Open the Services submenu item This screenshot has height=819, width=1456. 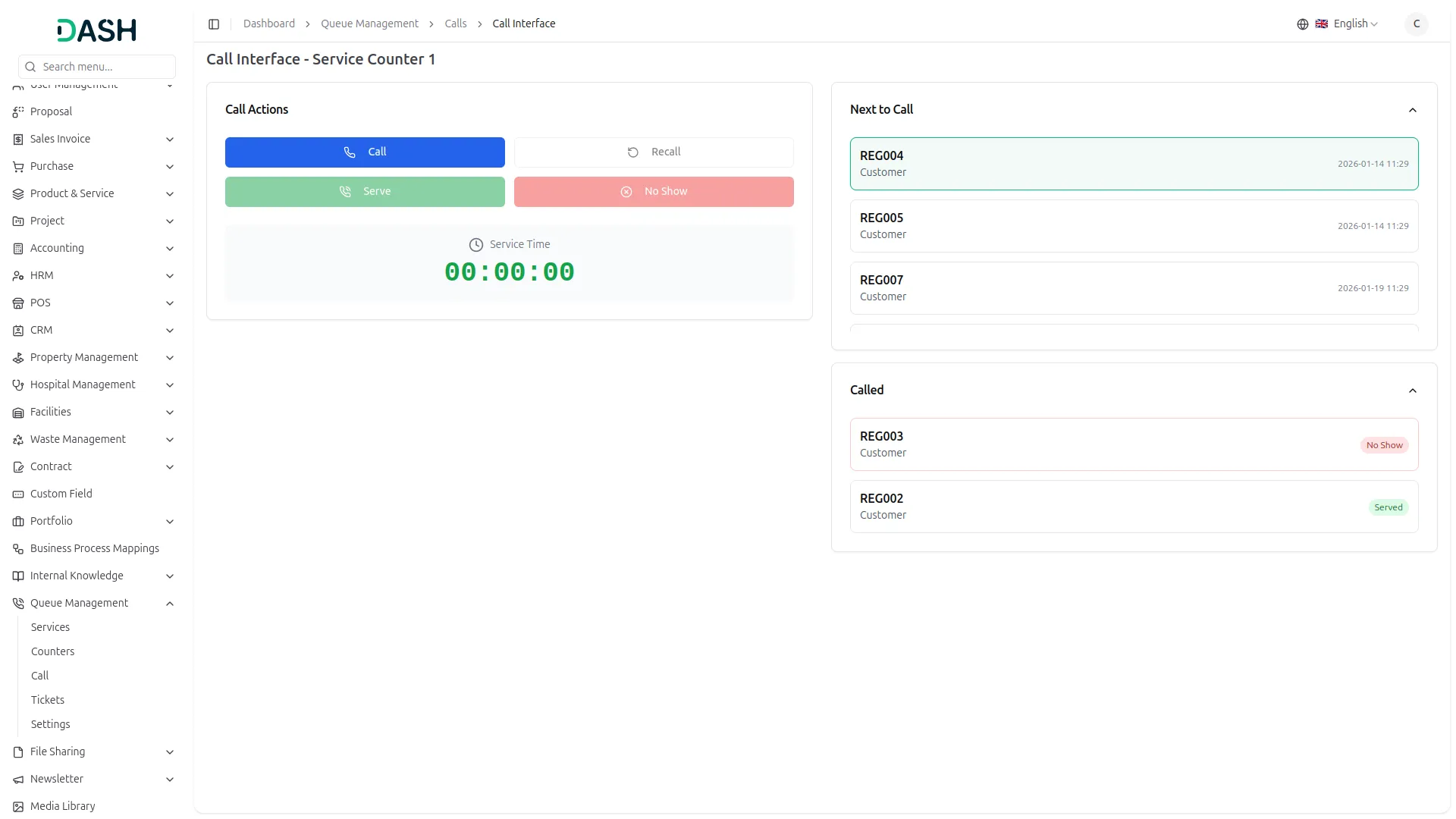50,627
